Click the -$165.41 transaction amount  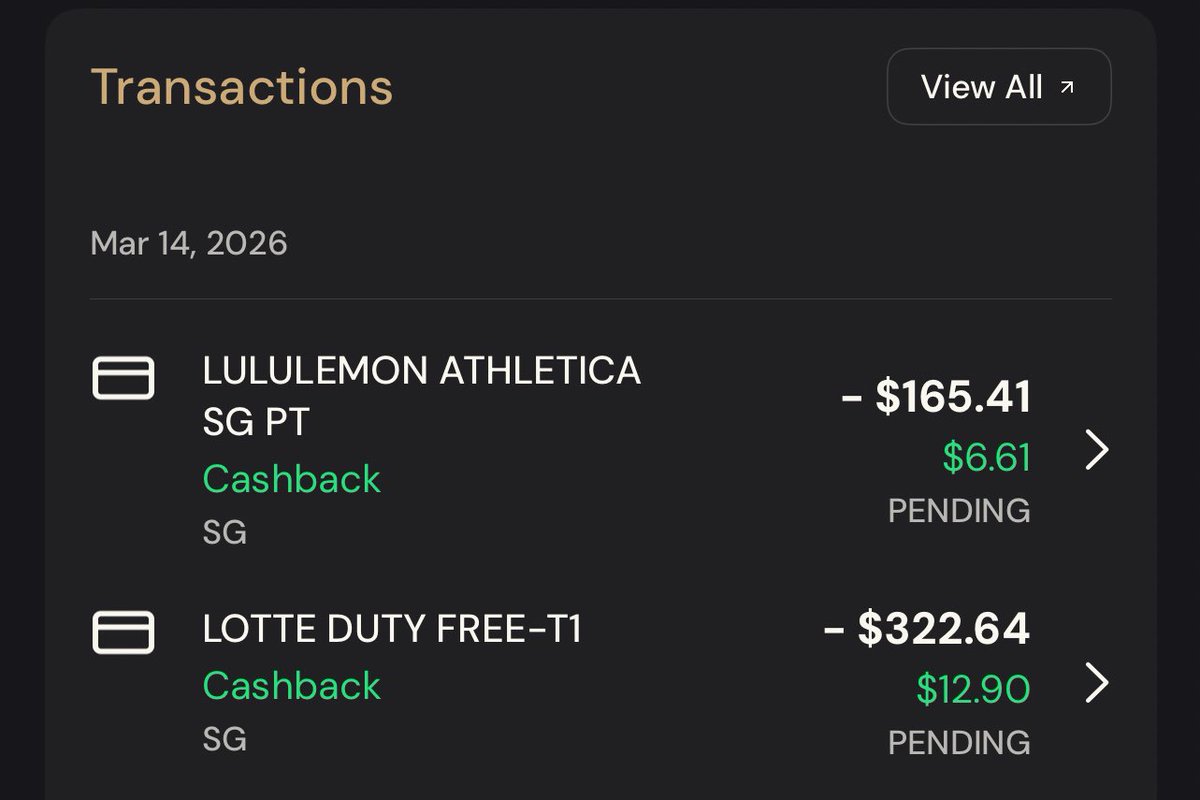click(x=936, y=397)
